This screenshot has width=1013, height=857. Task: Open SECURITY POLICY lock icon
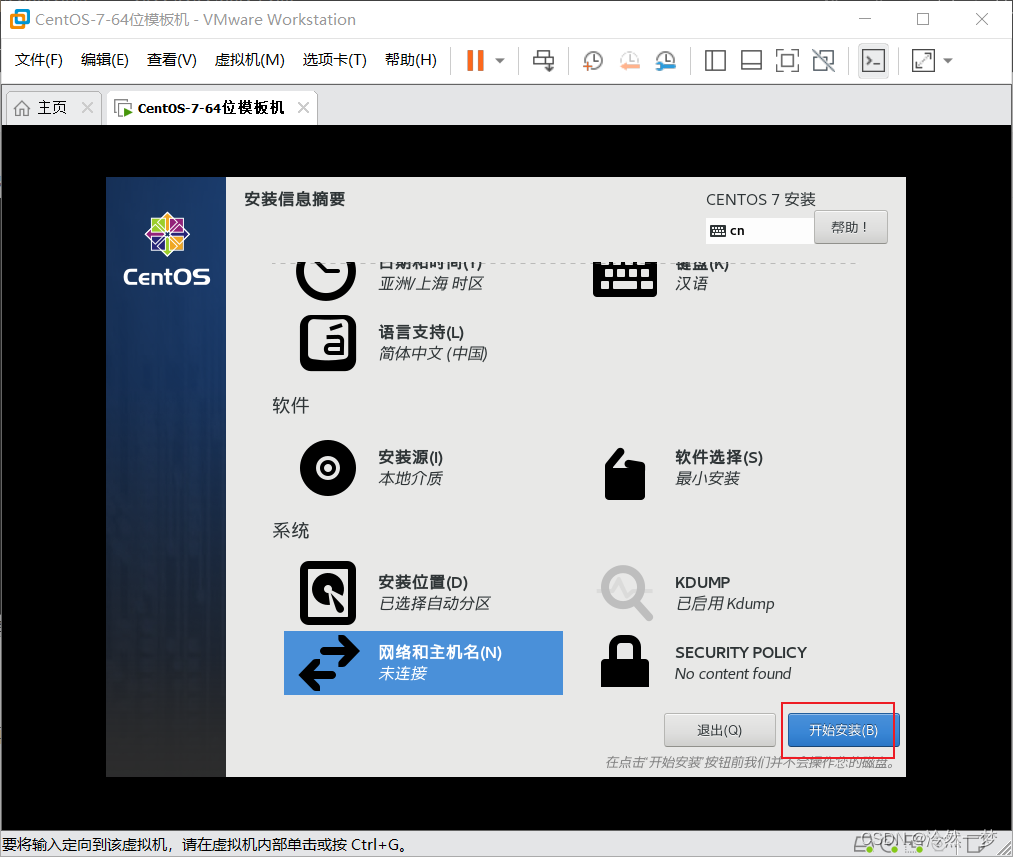(625, 661)
